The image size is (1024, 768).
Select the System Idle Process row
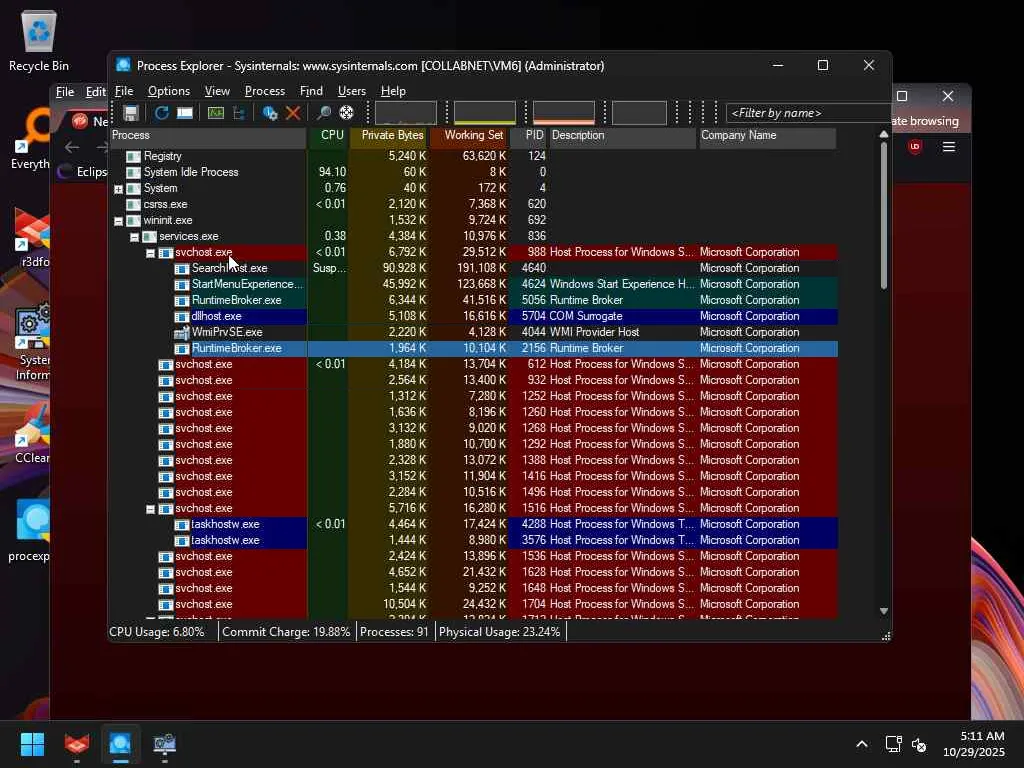click(x=473, y=172)
